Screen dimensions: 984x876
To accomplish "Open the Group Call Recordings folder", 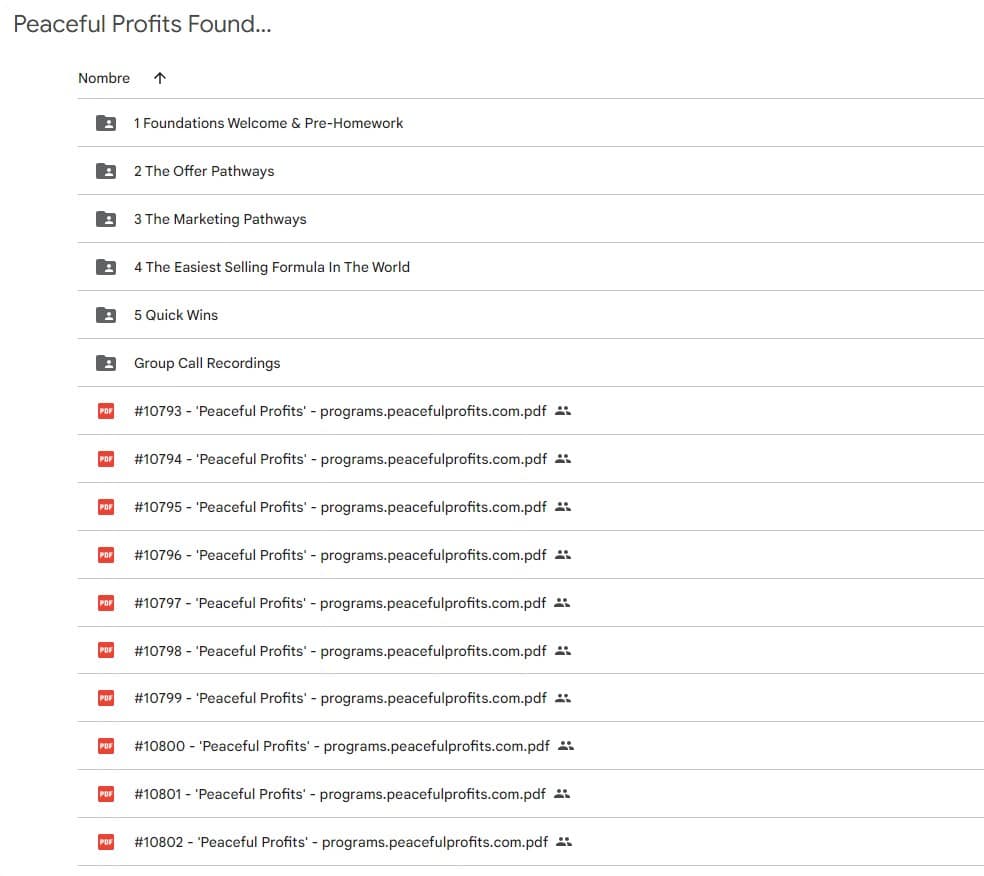I will [207, 363].
